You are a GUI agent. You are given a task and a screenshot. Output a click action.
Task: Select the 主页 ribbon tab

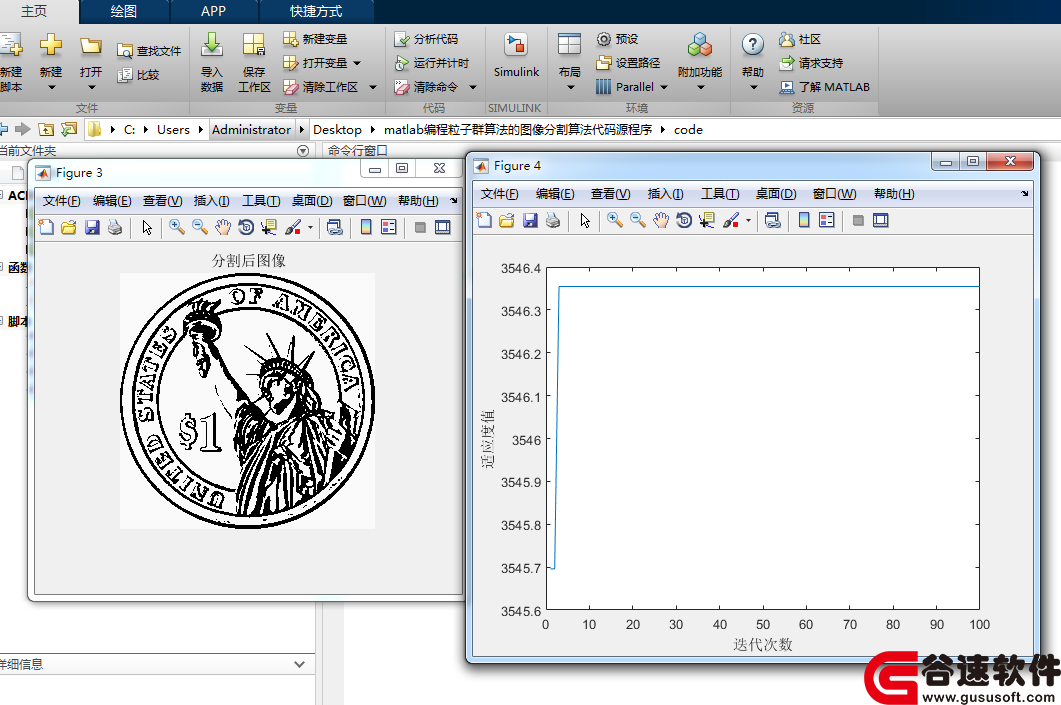click(34, 12)
